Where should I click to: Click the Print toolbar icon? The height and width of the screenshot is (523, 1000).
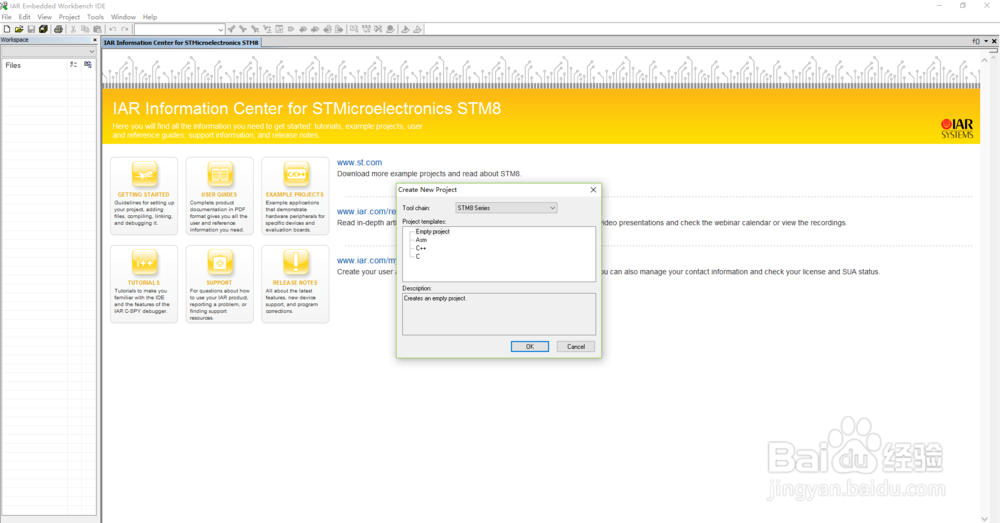58,29
